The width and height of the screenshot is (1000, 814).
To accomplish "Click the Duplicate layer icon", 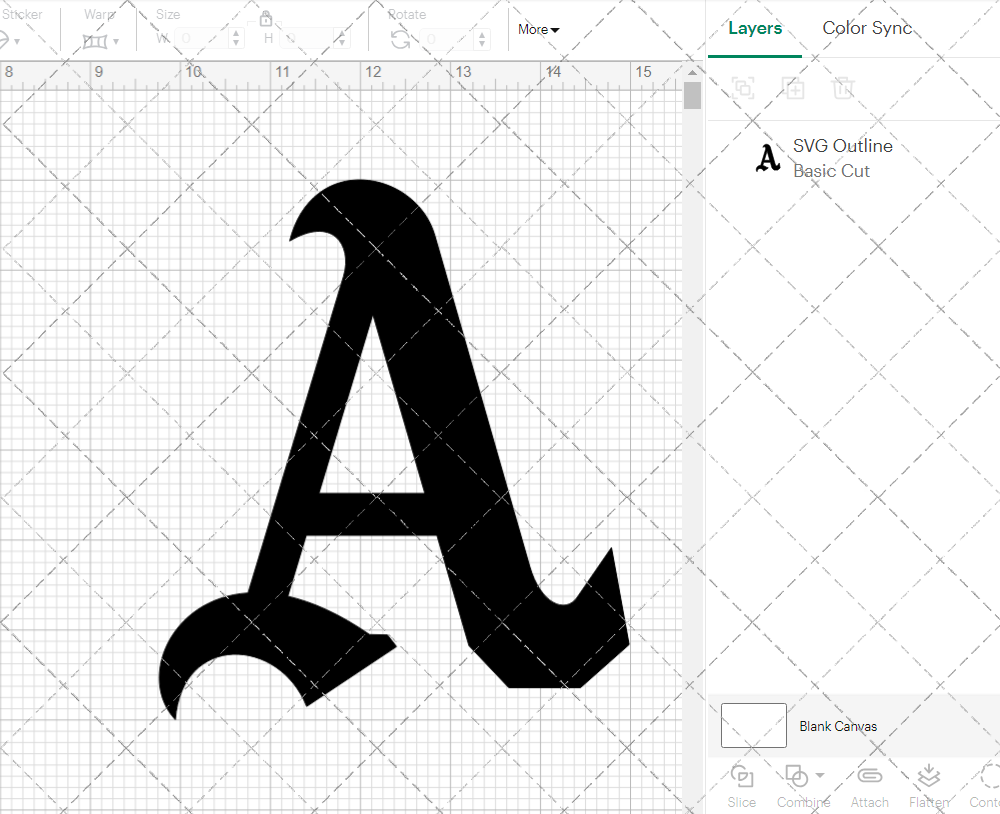I will (x=794, y=88).
